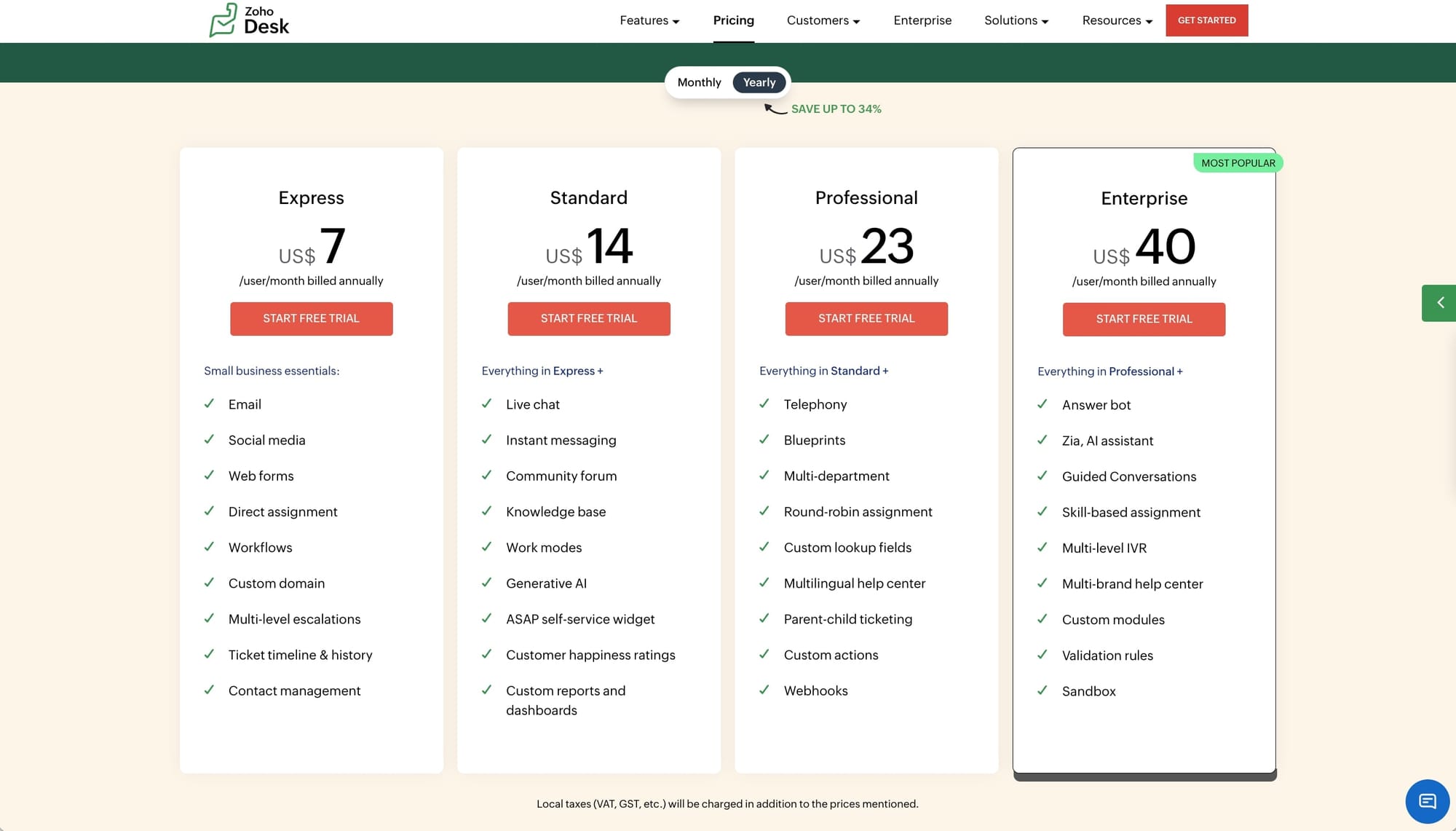1456x831 pixels.
Task: Go to the Pricing tab
Action: coord(733,20)
